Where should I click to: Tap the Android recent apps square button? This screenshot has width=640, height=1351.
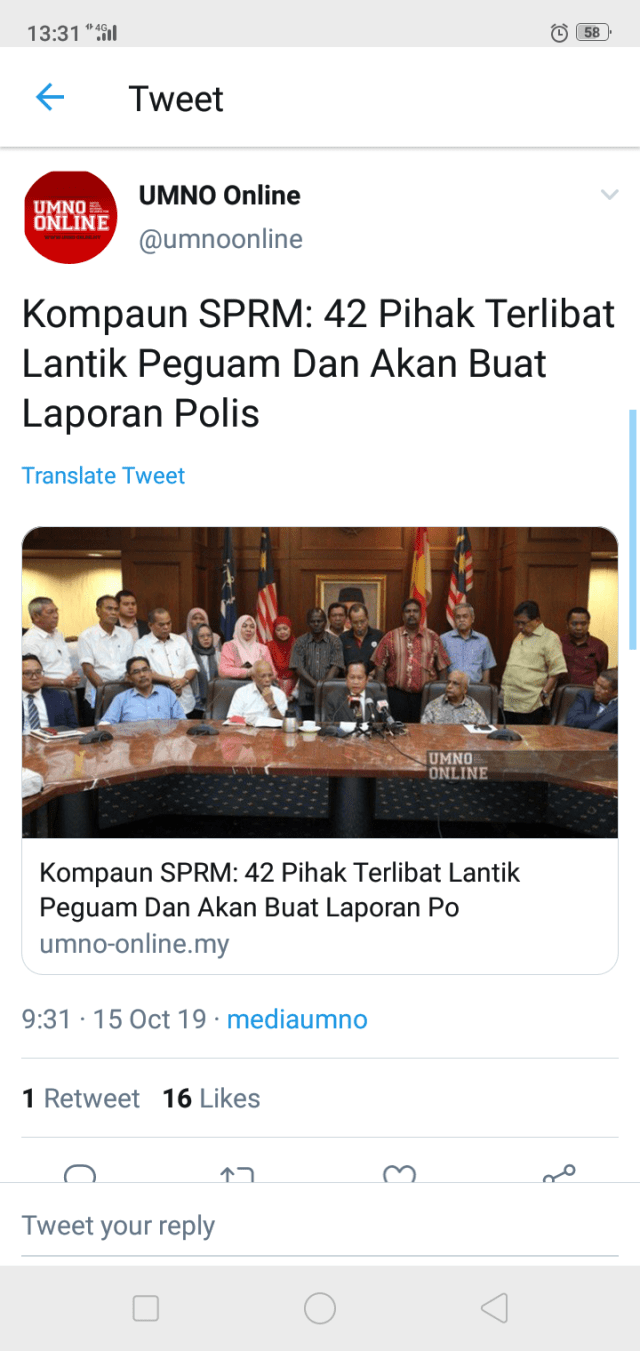[x=146, y=1308]
